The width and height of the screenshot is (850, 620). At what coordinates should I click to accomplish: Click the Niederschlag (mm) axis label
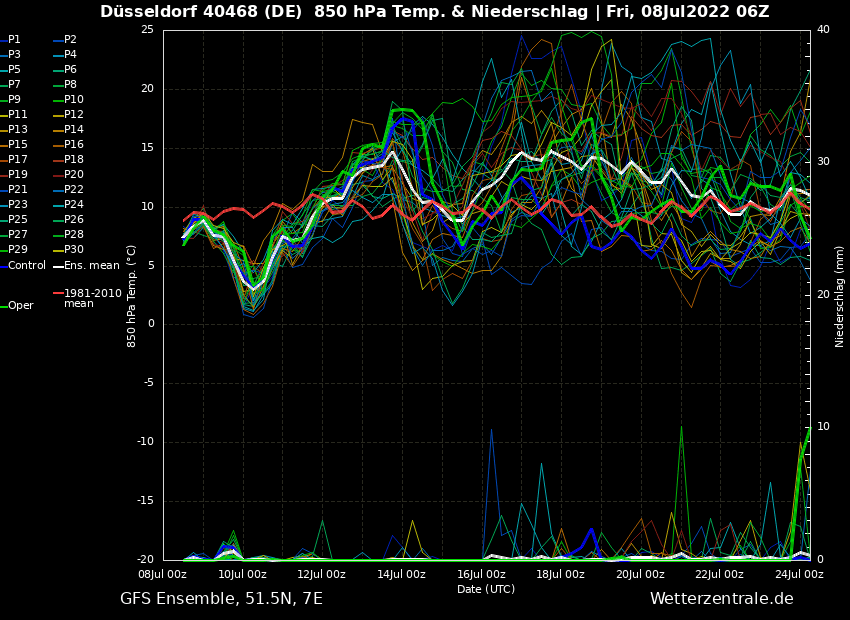[840, 295]
